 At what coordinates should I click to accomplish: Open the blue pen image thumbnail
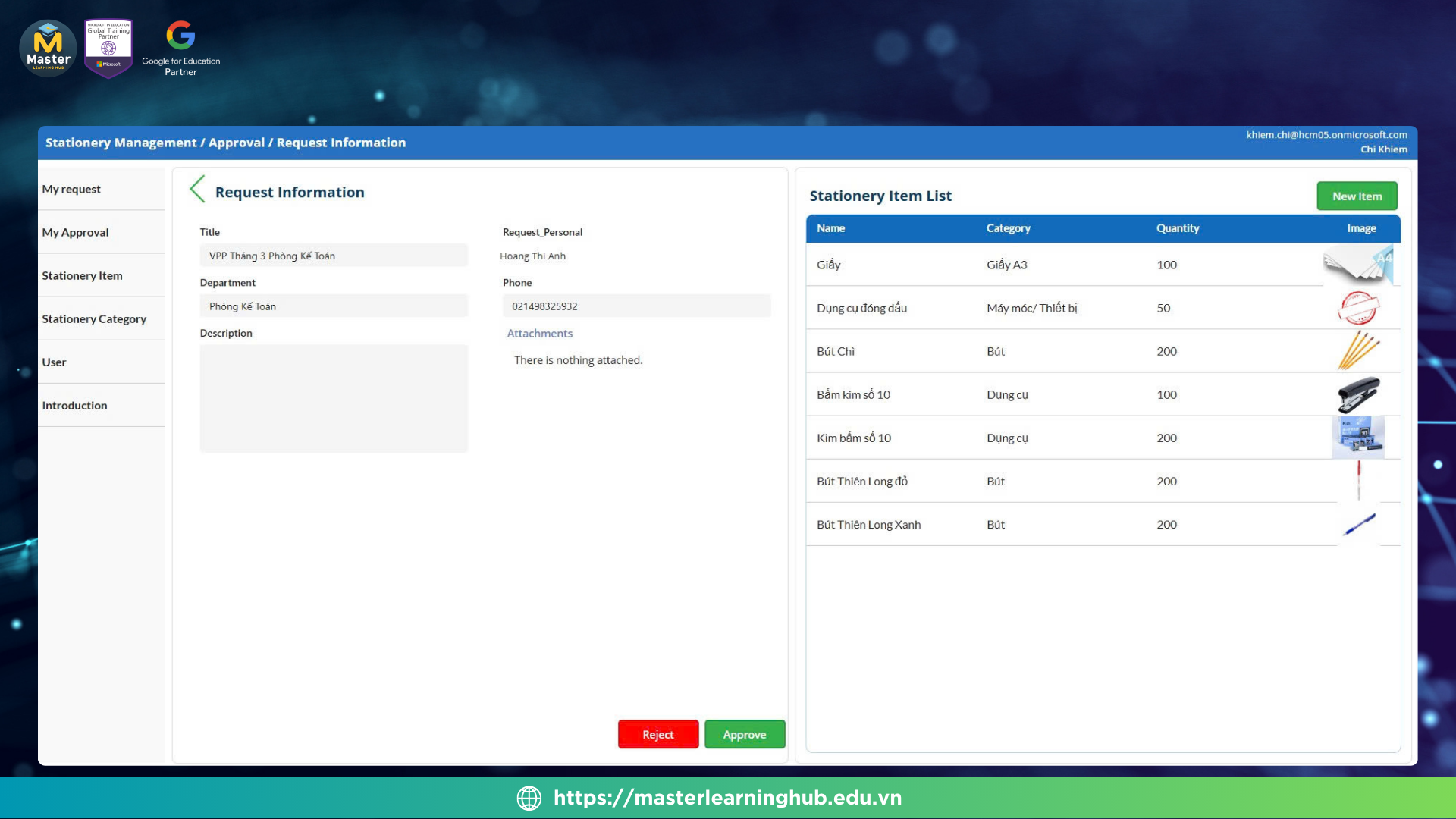tap(1358, 524)
